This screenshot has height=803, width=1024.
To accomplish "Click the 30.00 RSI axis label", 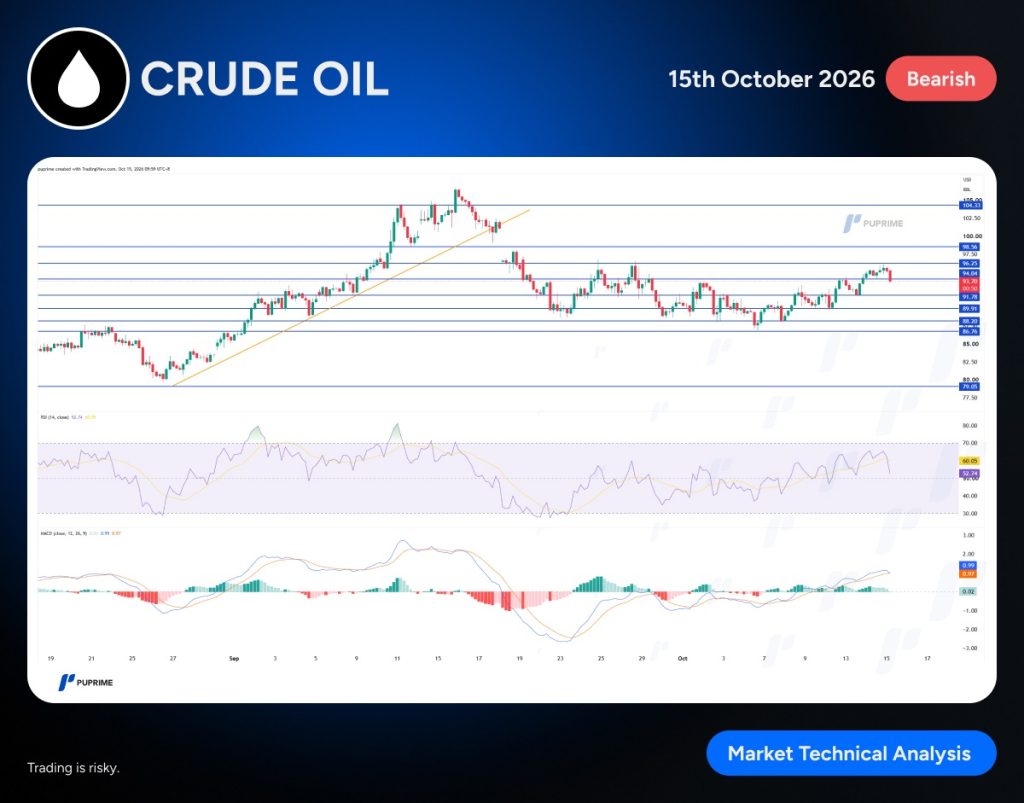I will (970, 514).
